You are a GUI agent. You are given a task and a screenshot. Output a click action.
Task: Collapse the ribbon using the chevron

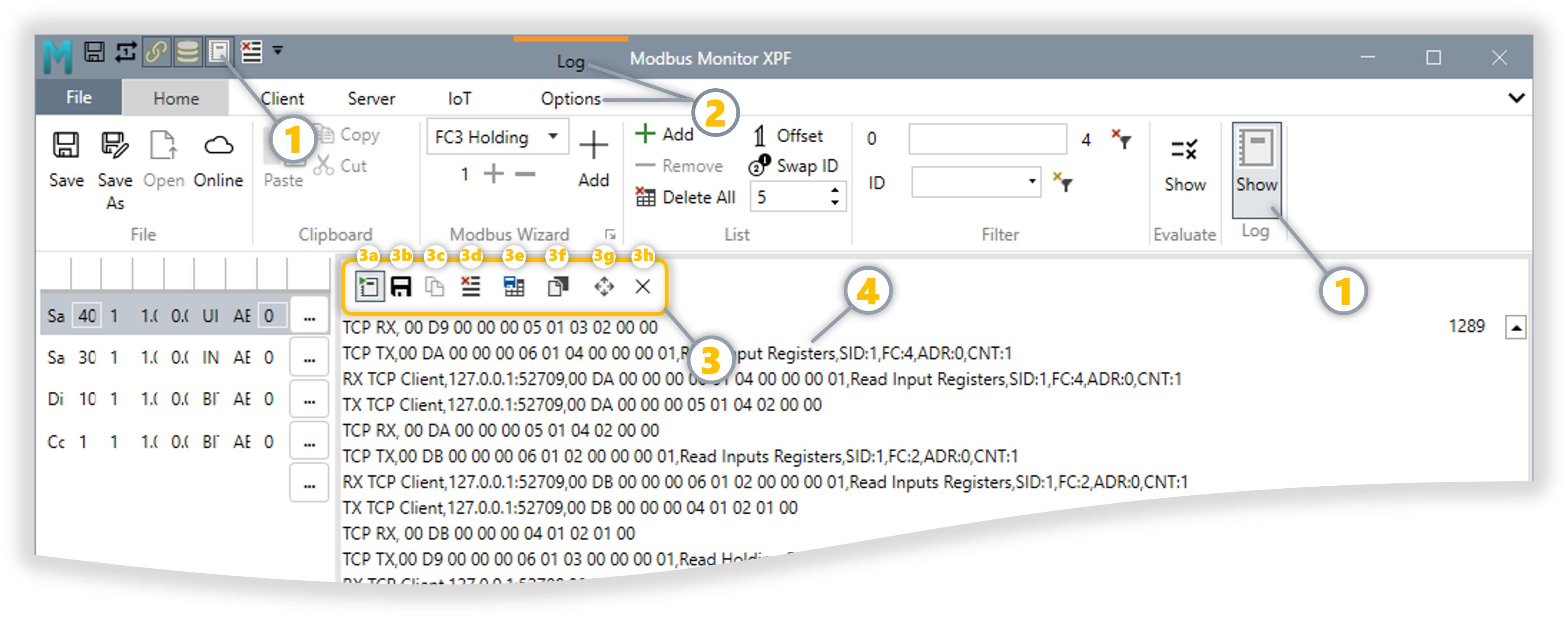pos(1516,98)
